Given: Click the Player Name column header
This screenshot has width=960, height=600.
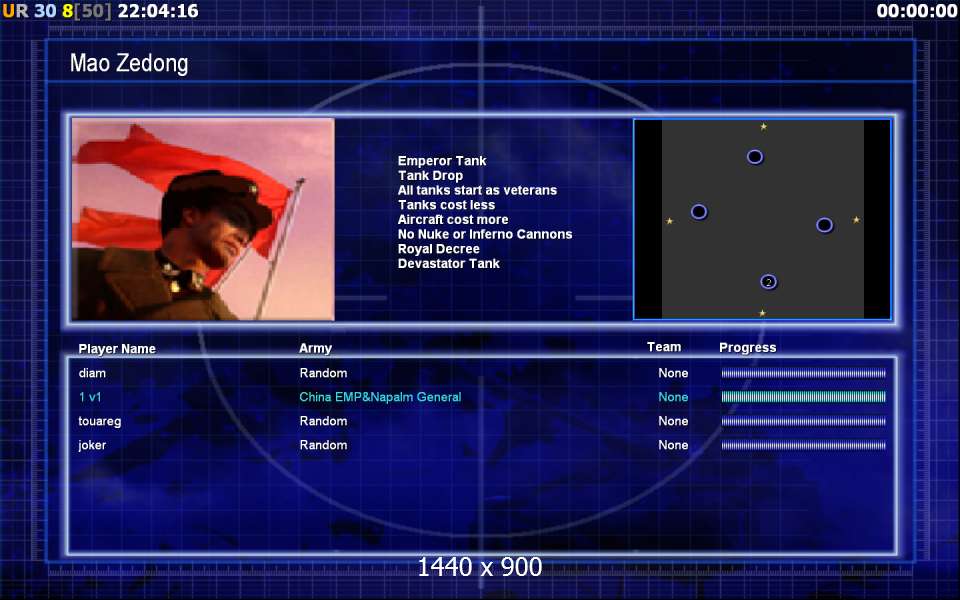Looking at the screenshot, I should (x=117, y=349).
